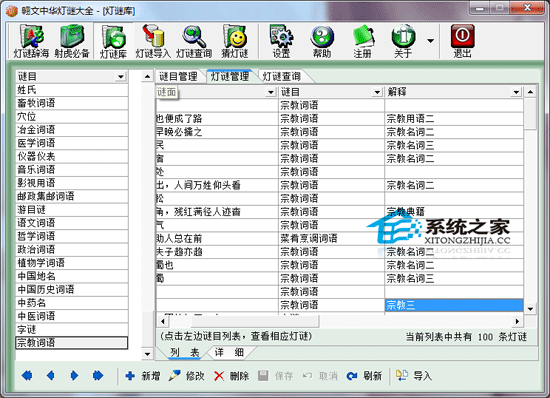The image size is (550, 398).
Task: Open the 注册 registration icon
Action: 362,41
